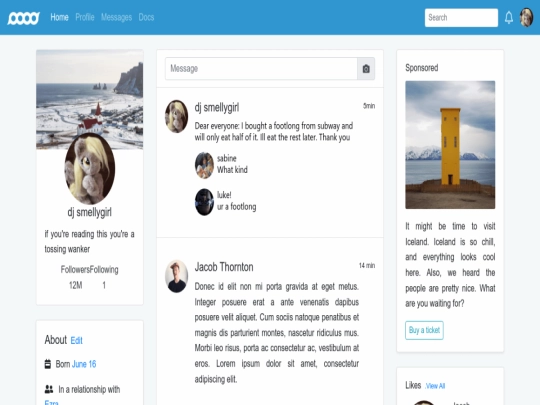Click the camera icon beside Message box
The height and width of the screenshot is (405, 540).
click(366, 69)
